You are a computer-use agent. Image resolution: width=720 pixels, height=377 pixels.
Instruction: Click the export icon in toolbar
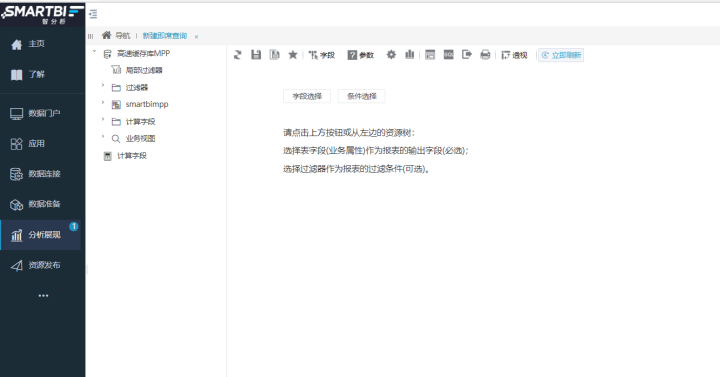(x=467, y=55)
